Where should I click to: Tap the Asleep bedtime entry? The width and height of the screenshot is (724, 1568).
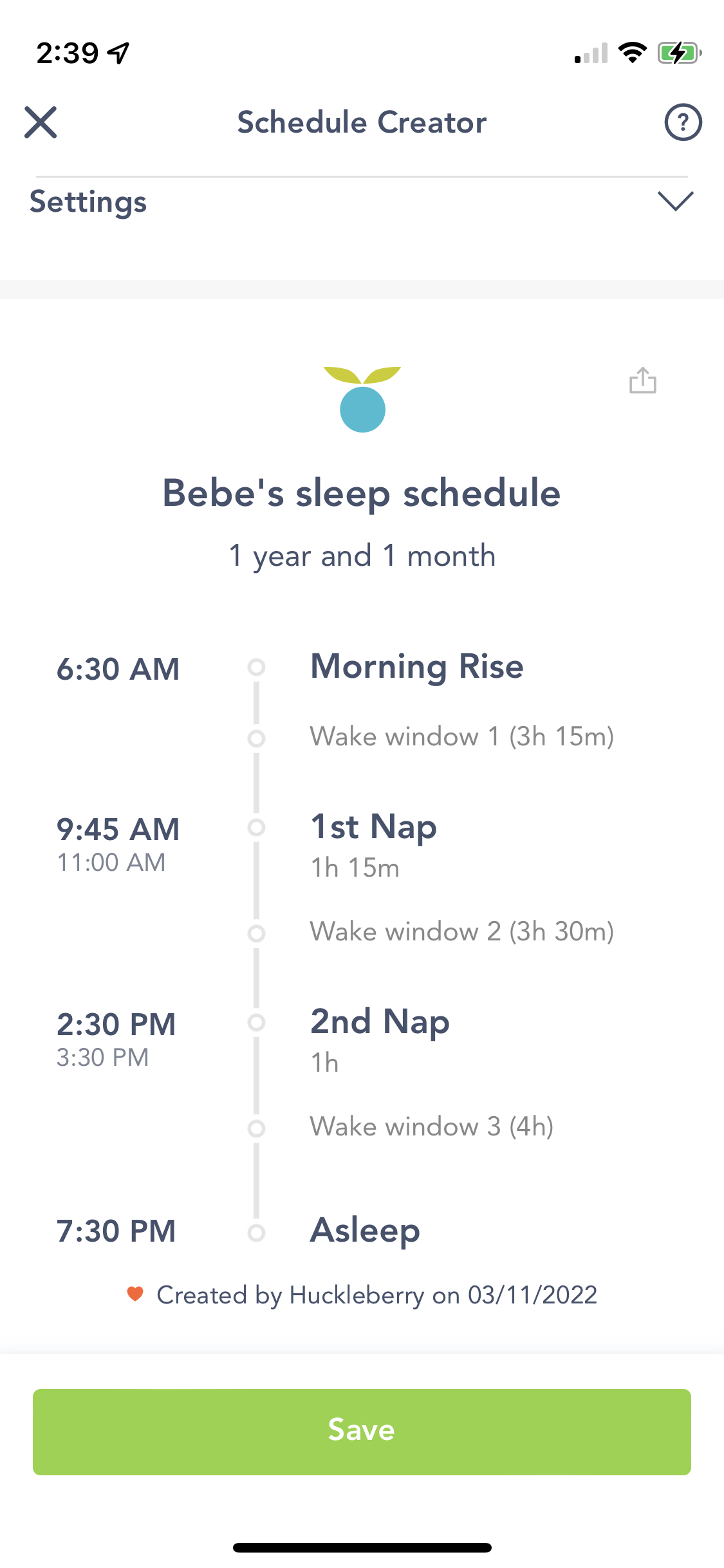pos(365,1231)
